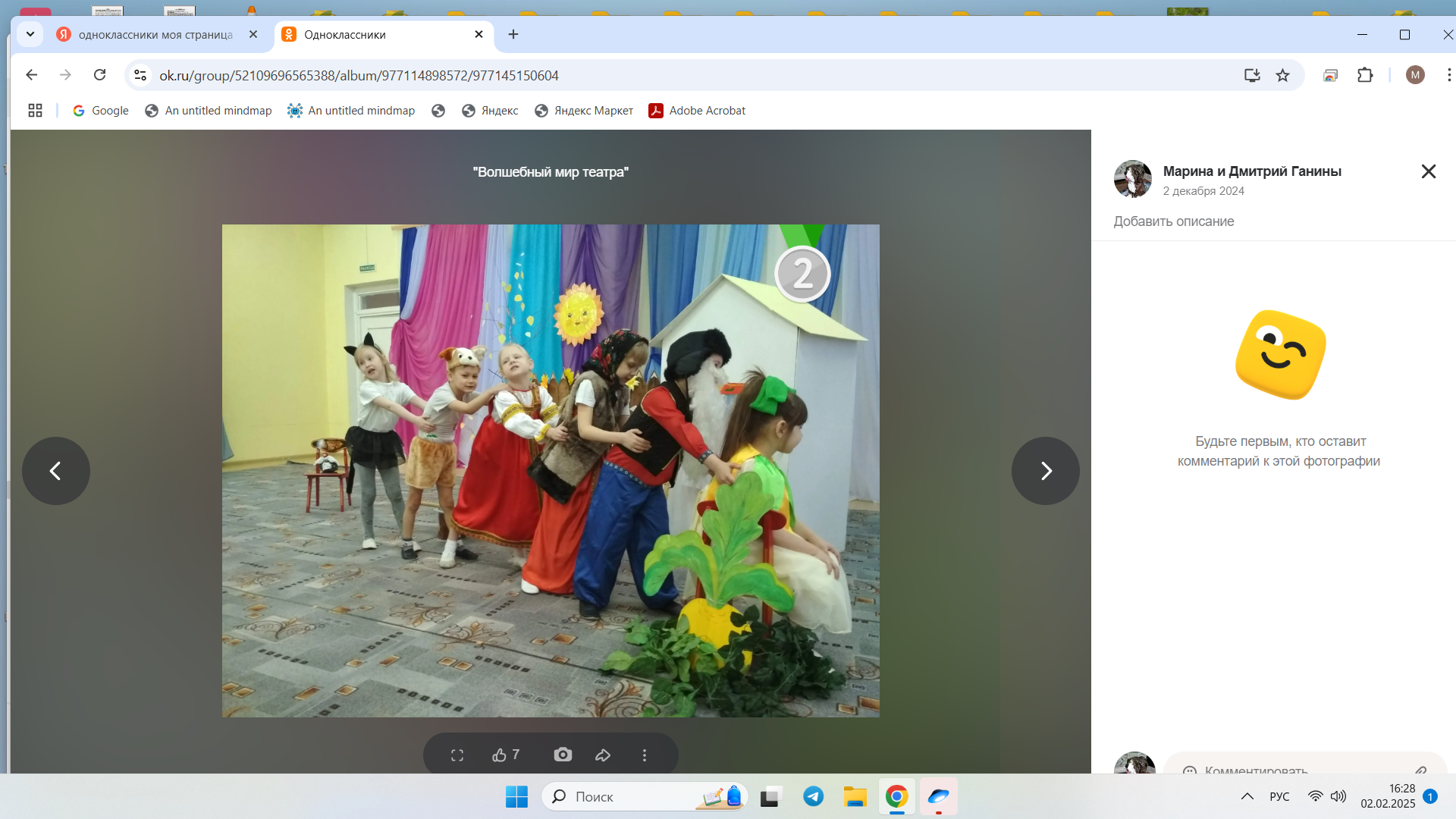Open the volume speaker icon
This screenshot has width=1456, height=819.
[x=1338, y=797]
